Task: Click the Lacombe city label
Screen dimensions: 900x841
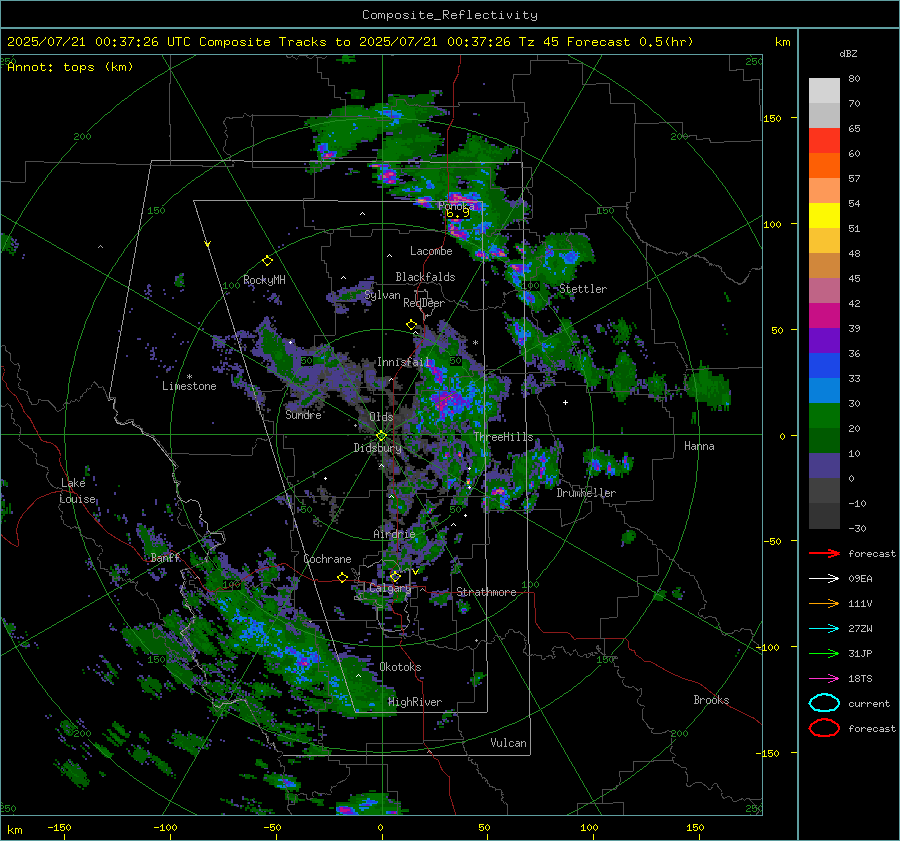Action: click(431, 251)
